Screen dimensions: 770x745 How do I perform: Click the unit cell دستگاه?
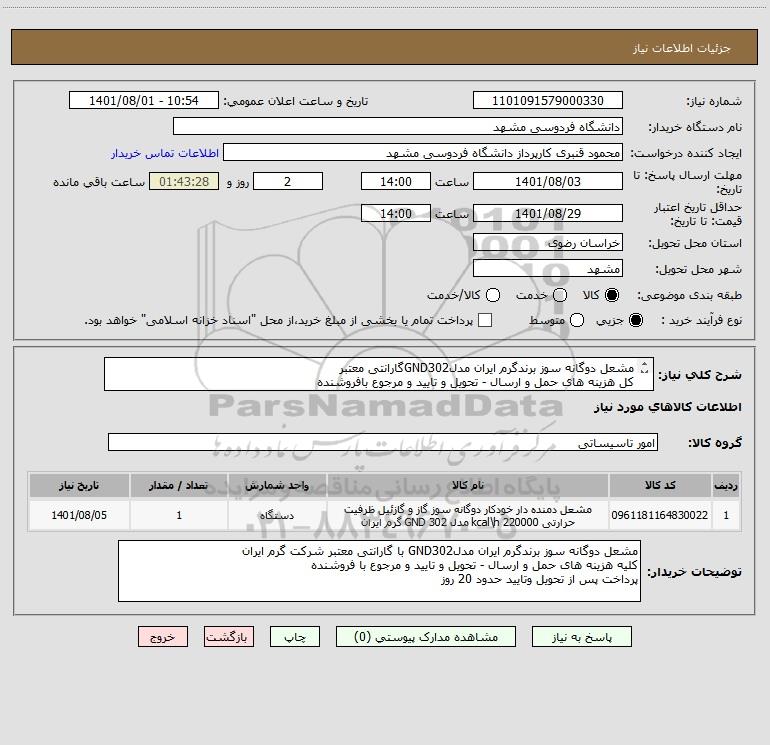[277, 515]
